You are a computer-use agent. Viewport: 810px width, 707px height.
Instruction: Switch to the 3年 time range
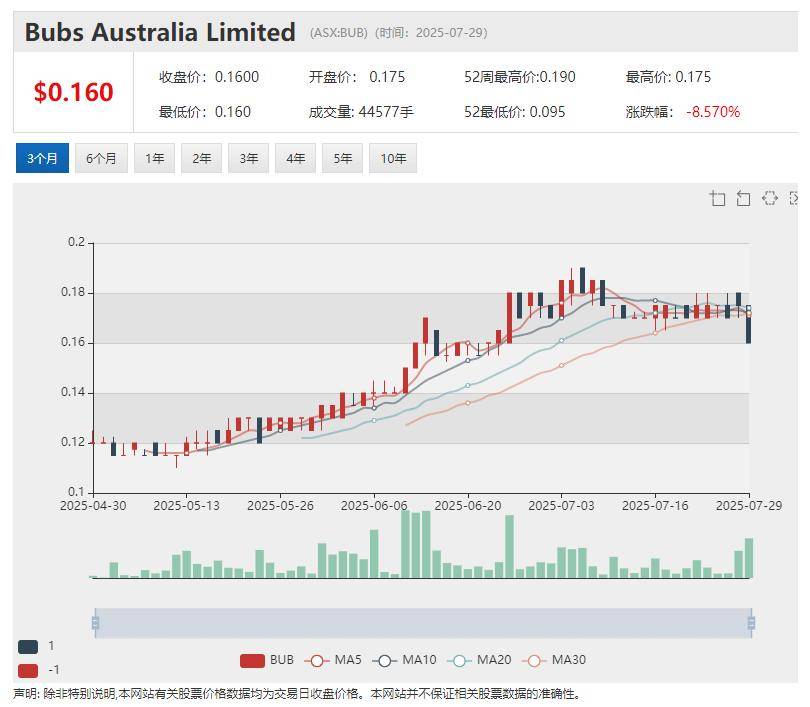pyautogui.click(x=248, y=158)
